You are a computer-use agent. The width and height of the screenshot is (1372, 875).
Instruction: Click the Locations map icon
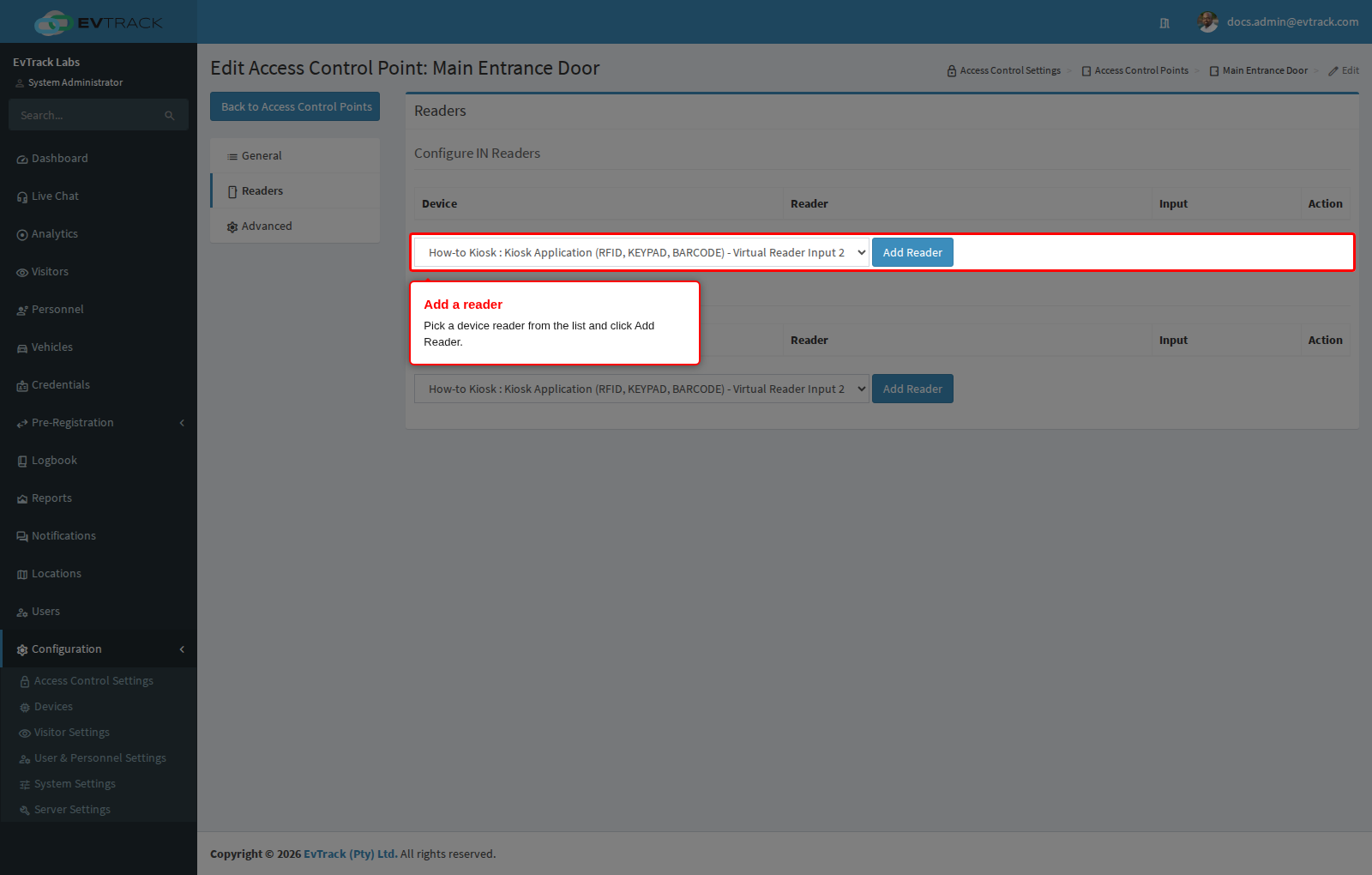click(22, 575)
